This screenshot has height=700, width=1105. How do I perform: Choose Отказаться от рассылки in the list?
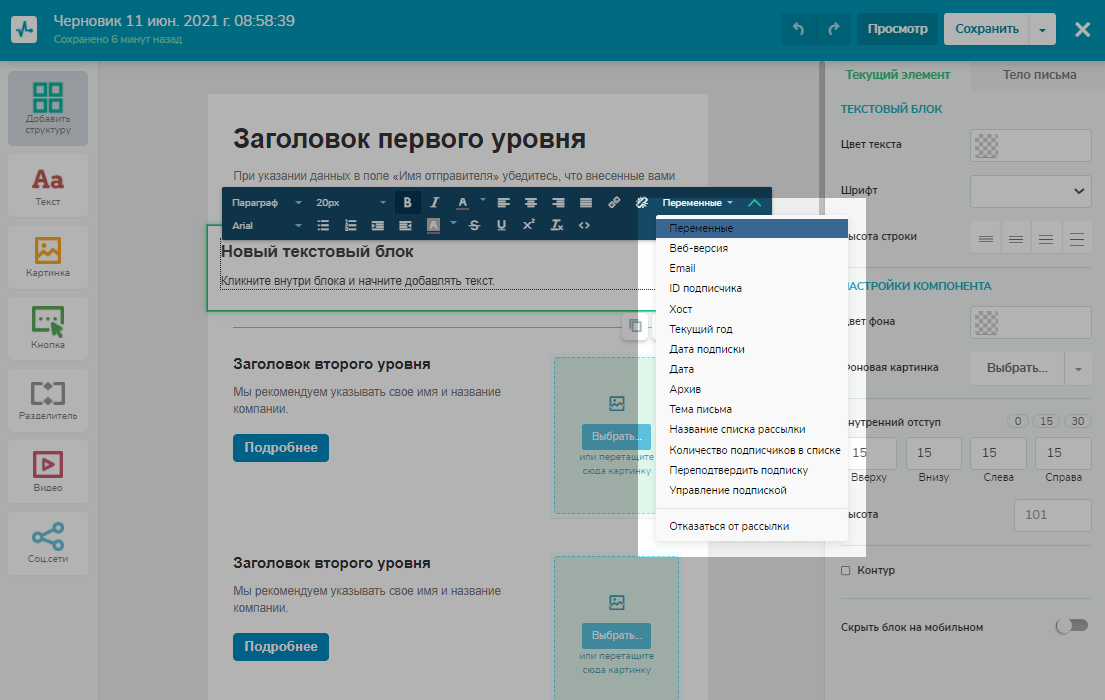point(729,526)
